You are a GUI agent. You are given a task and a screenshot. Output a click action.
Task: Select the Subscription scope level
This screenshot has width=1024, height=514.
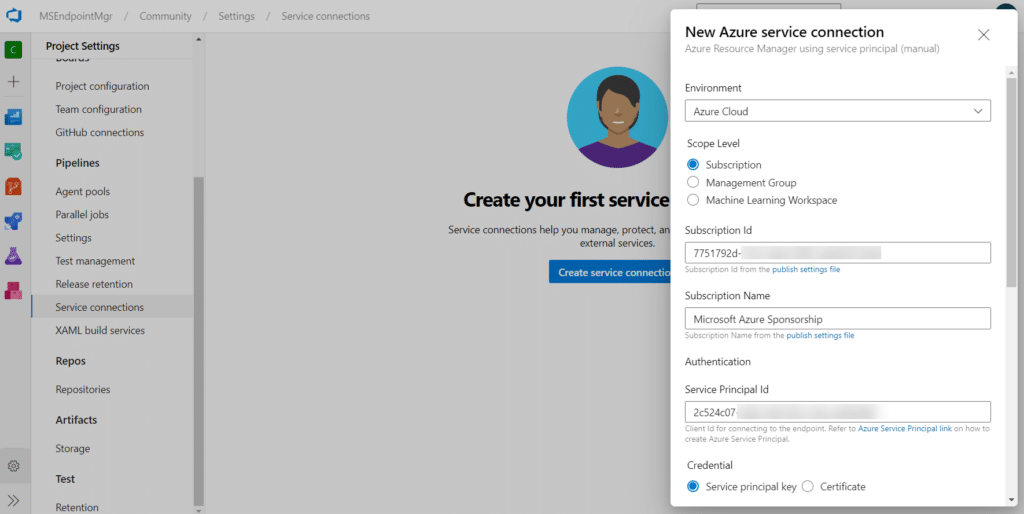pos(693,165)
